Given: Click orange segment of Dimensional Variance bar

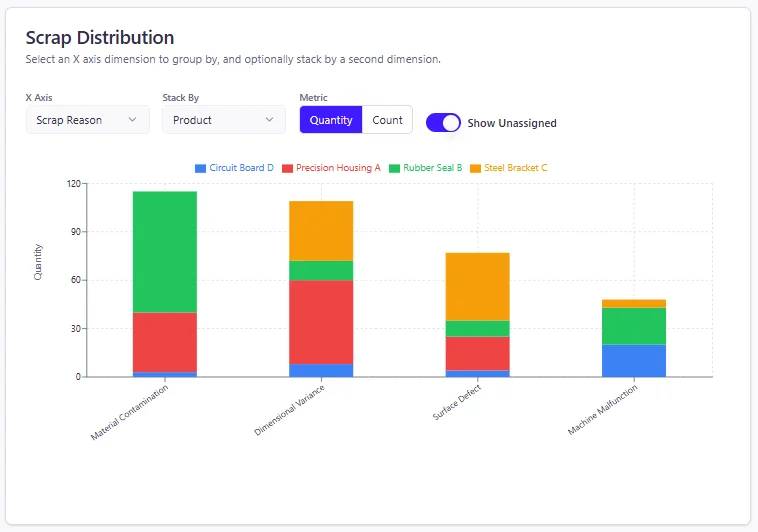Looking at the screenshot, I should pyautogui.click(x=321, y=231).
